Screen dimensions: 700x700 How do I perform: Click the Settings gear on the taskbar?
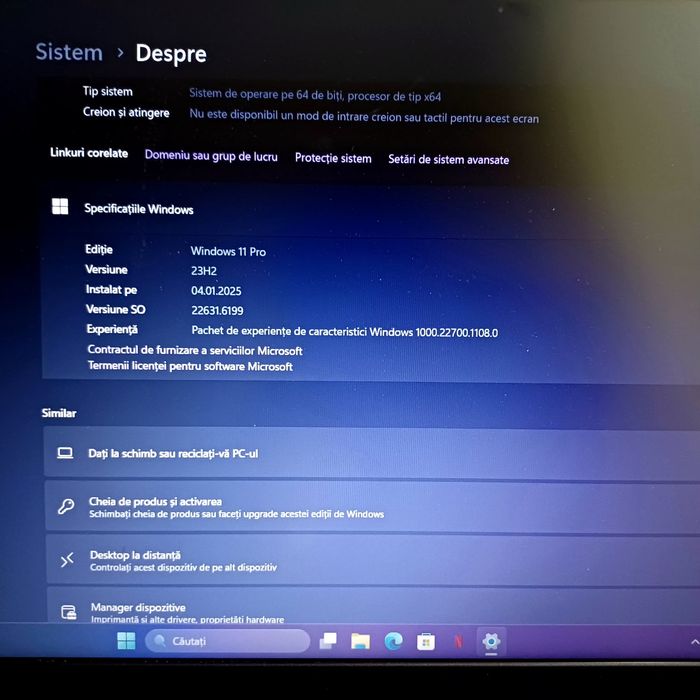491,642
